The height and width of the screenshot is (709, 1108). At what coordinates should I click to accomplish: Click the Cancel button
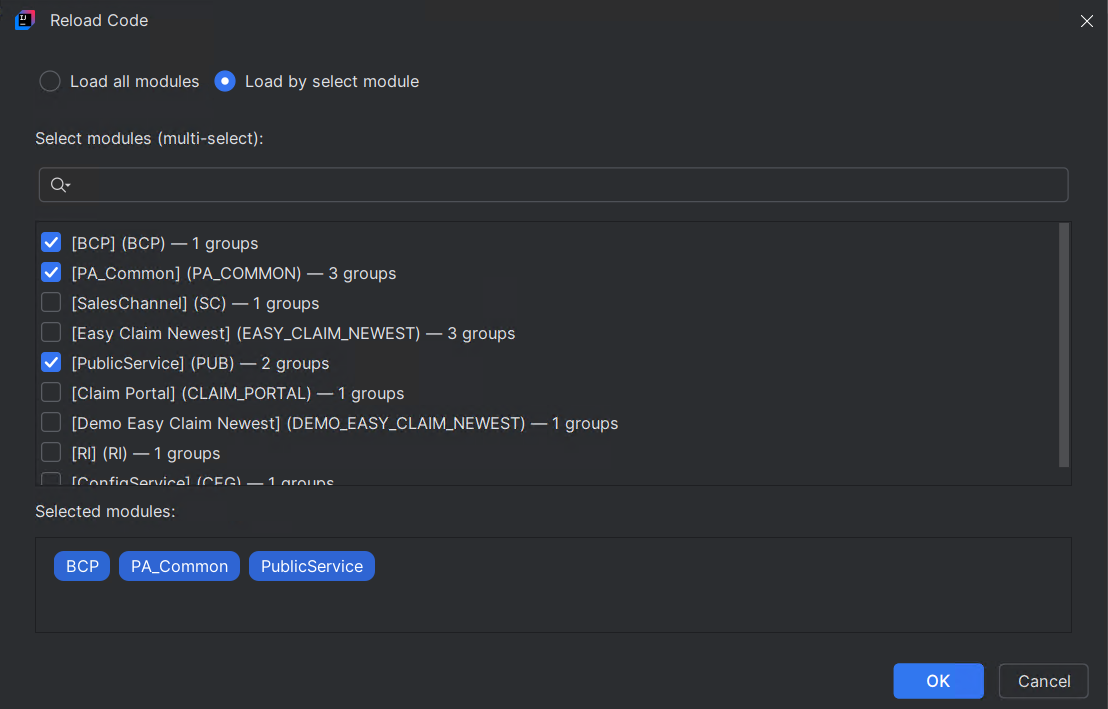coord(1044,681)
